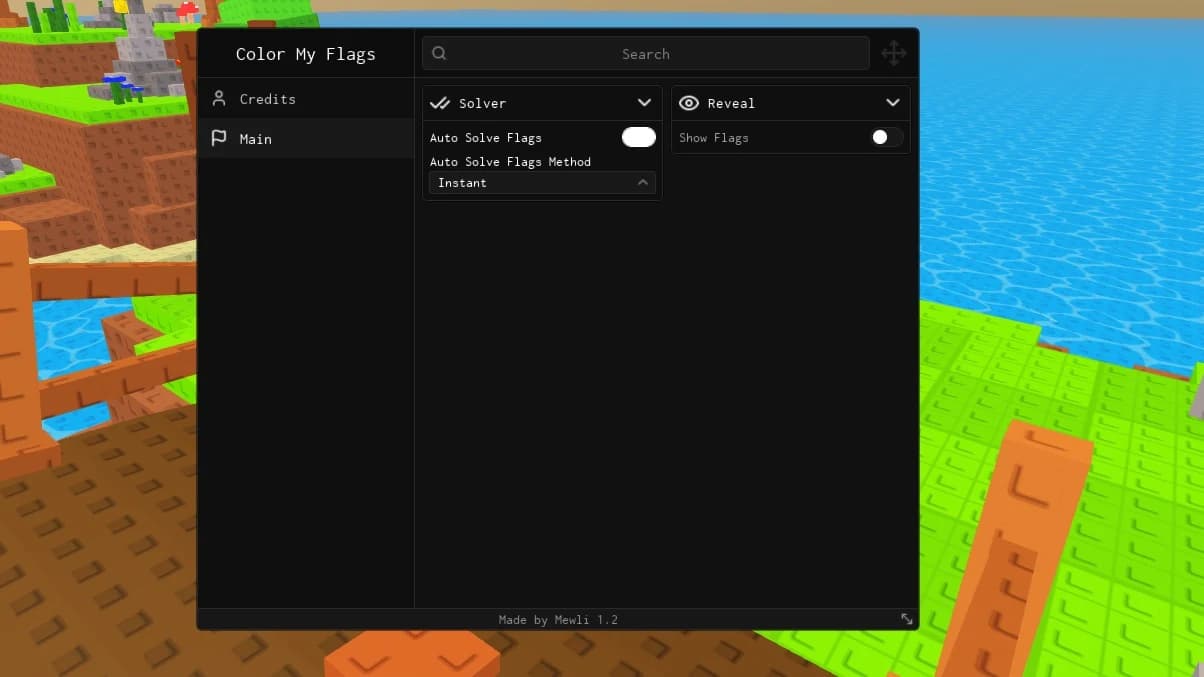Click the flag icon beside Main
The image size is (1204, 677).
[x=219, y=138]
